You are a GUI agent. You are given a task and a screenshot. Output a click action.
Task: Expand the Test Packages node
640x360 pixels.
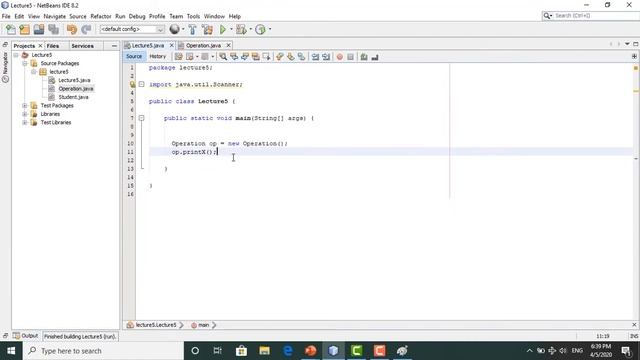point(25,105)
